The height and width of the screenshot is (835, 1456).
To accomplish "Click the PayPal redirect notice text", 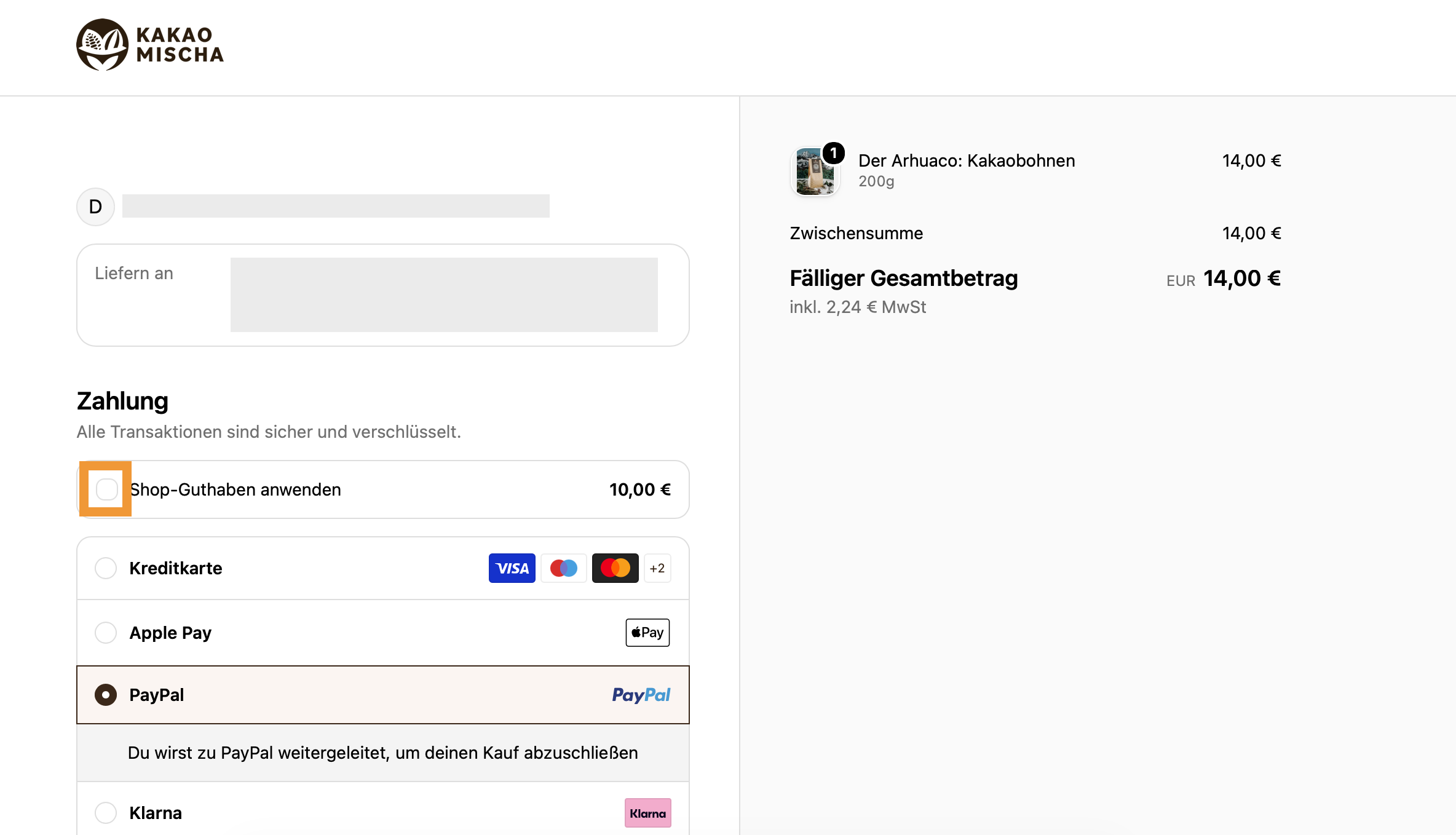I will click(382, 753).
